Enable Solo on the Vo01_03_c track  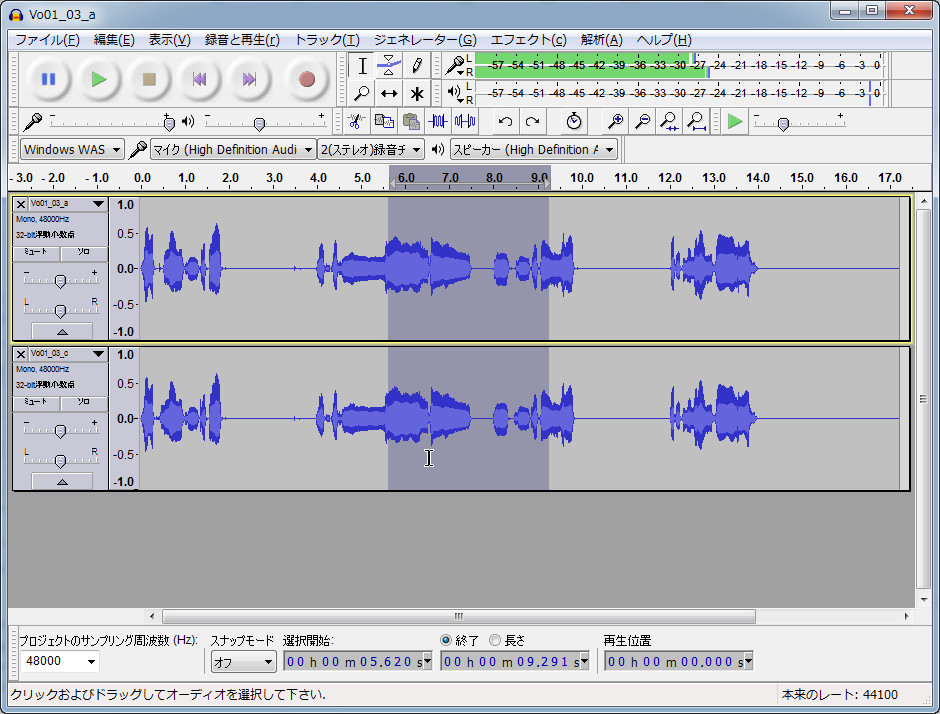pyautogui.click(x=84, y=403)
